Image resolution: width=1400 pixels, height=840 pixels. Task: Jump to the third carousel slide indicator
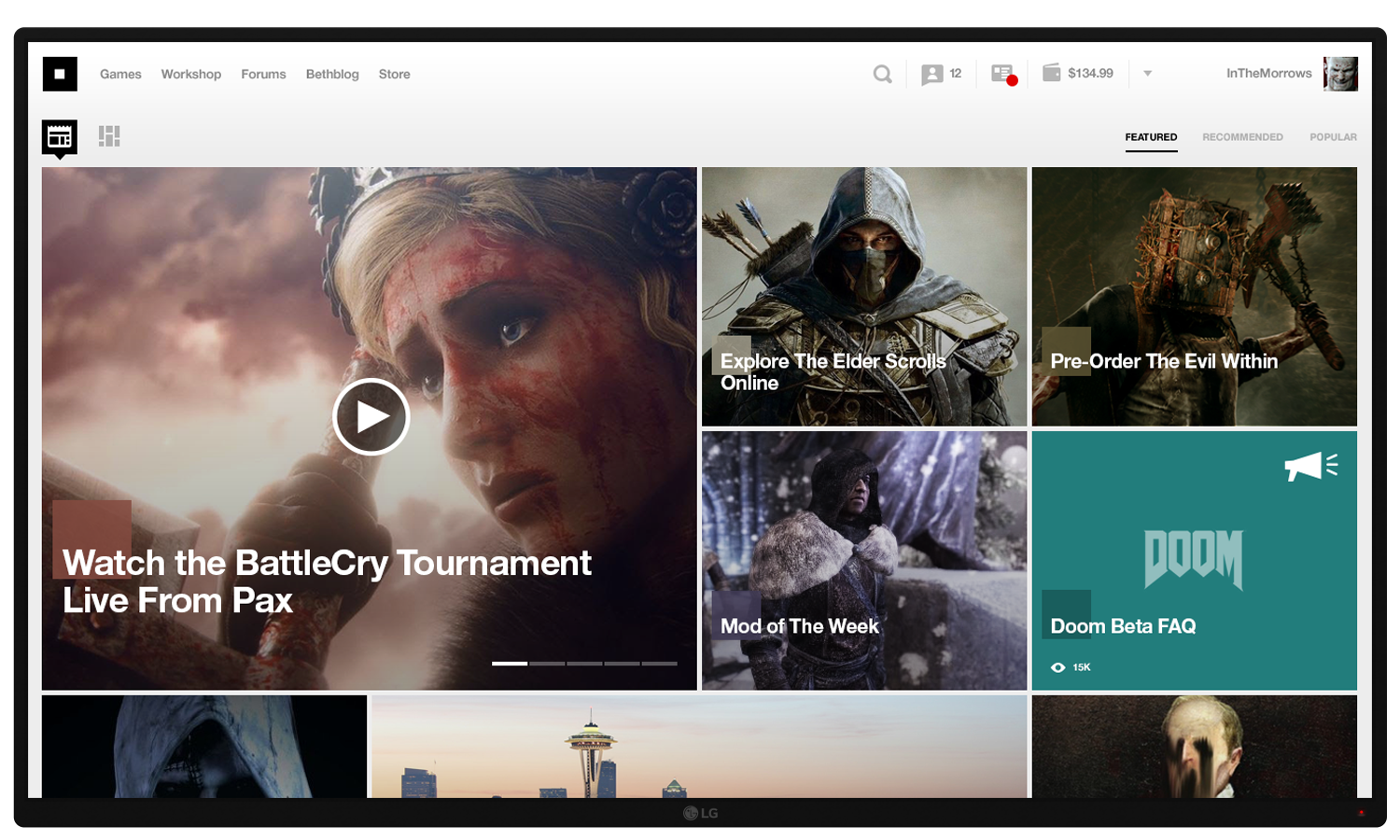coord(584,664)
